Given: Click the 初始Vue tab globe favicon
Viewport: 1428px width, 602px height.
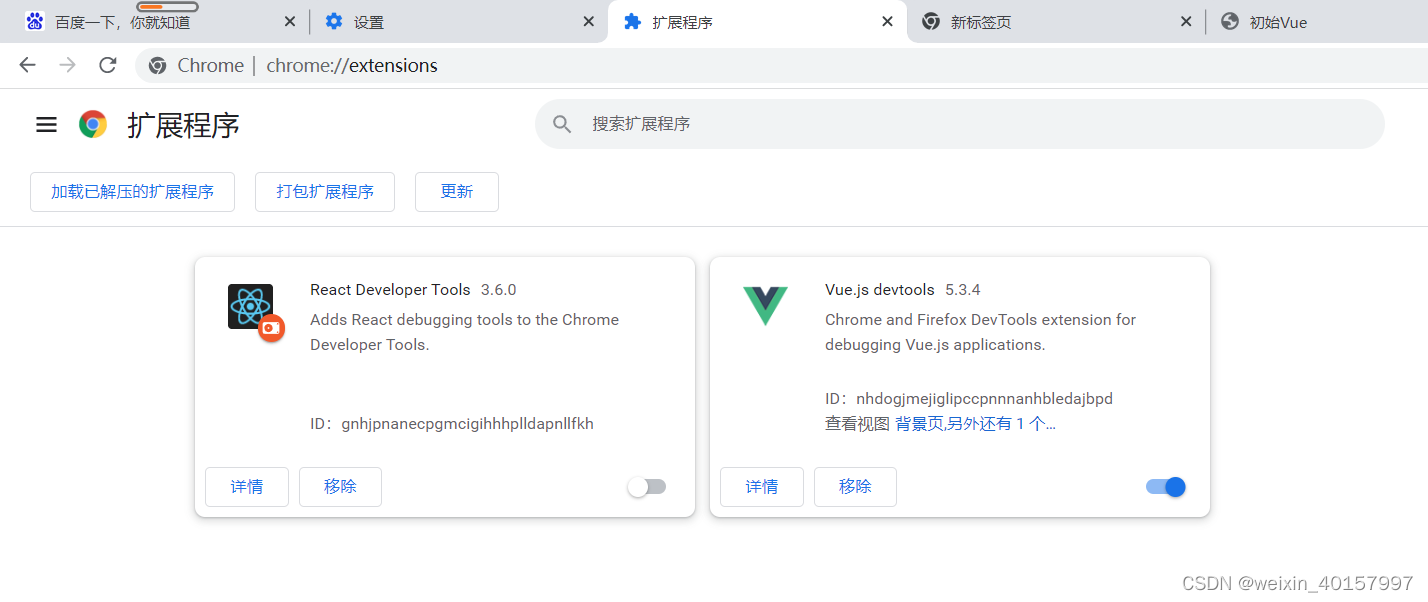Looking at the screenshot, I should click(x=1230, y=21).
